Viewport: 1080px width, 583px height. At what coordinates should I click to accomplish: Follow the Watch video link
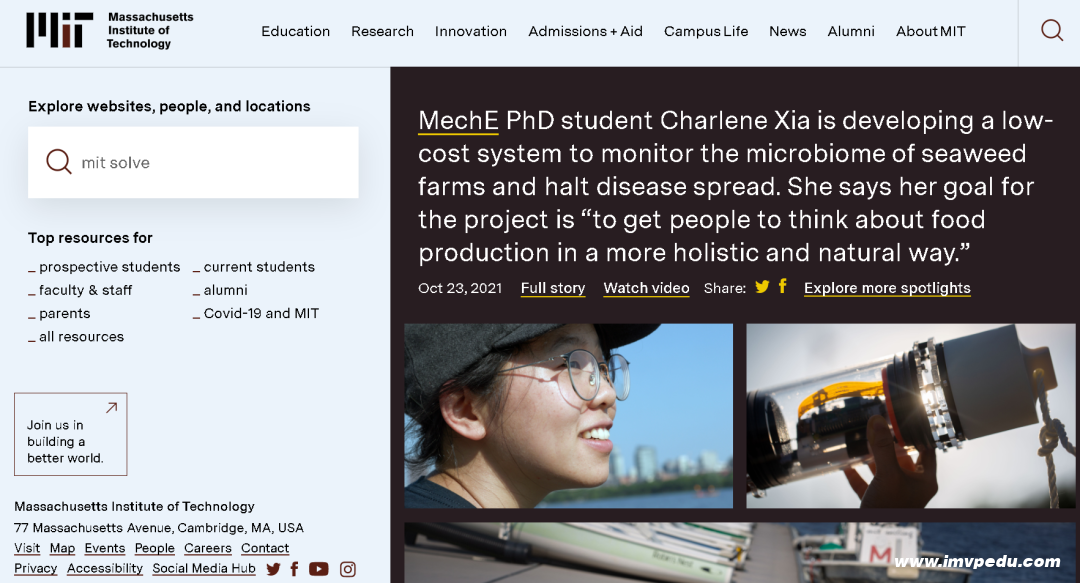tap(646, 288)
